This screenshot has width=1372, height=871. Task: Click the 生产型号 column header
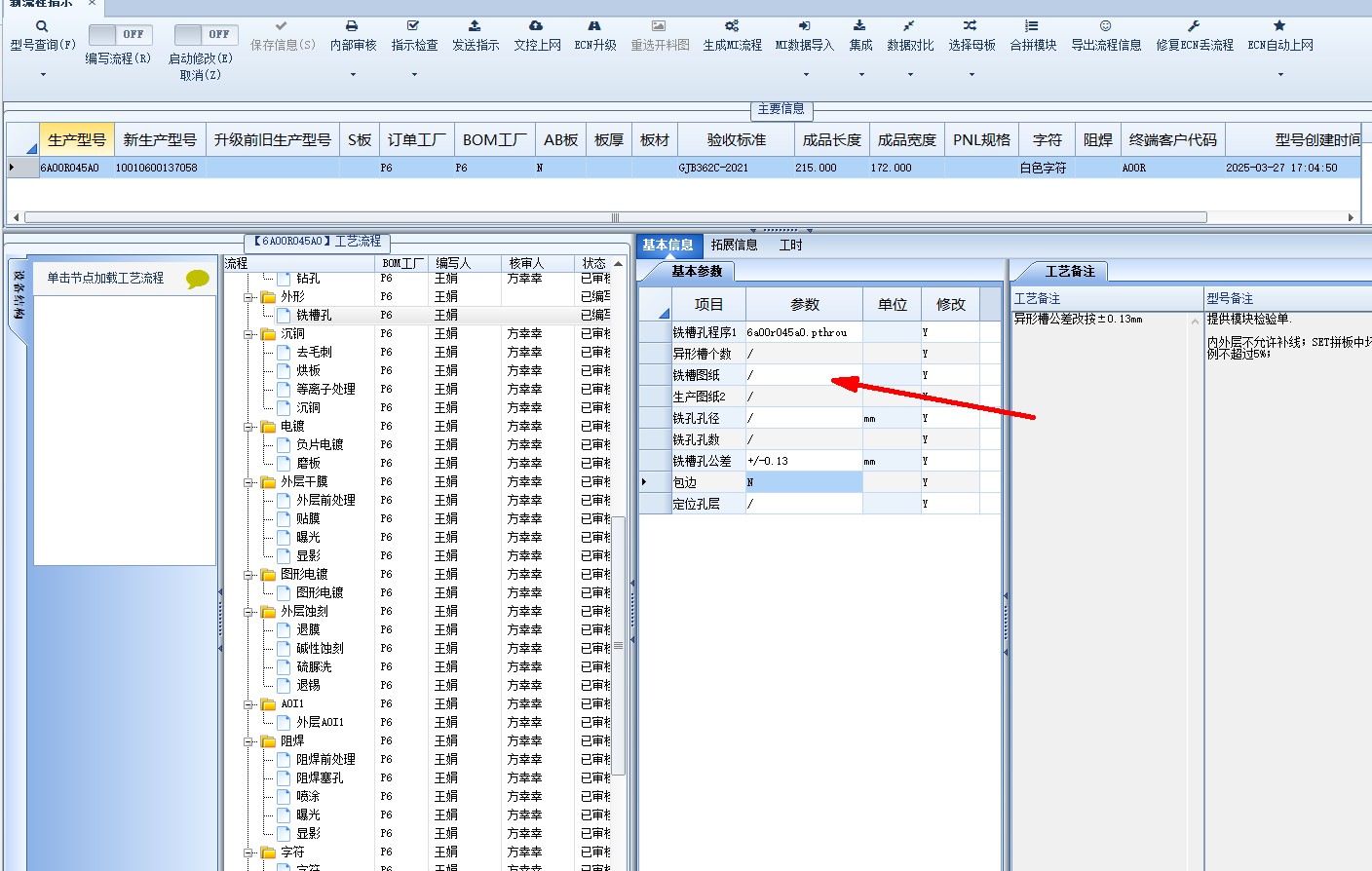77,140
